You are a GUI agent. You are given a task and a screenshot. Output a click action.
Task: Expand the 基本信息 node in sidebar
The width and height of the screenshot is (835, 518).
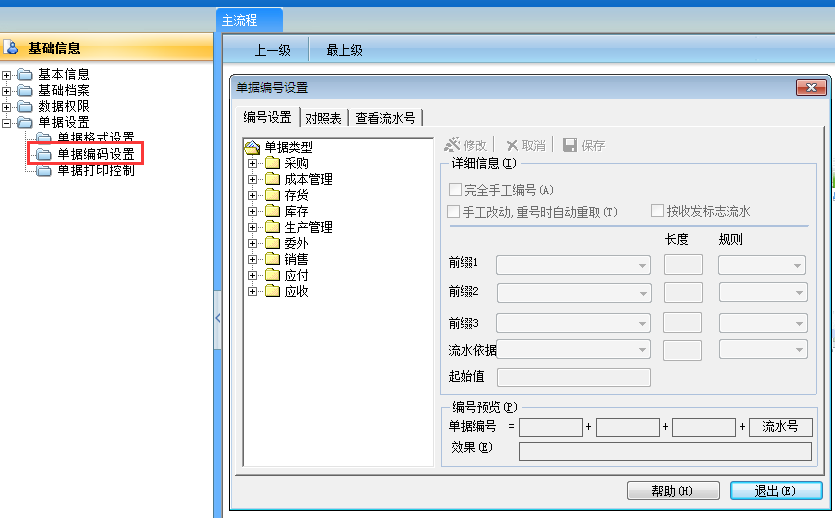coord(7,74)
